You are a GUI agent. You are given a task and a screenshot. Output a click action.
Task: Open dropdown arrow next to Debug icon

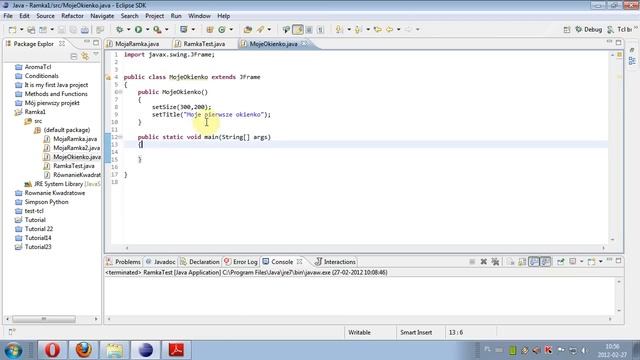(128, 29)
